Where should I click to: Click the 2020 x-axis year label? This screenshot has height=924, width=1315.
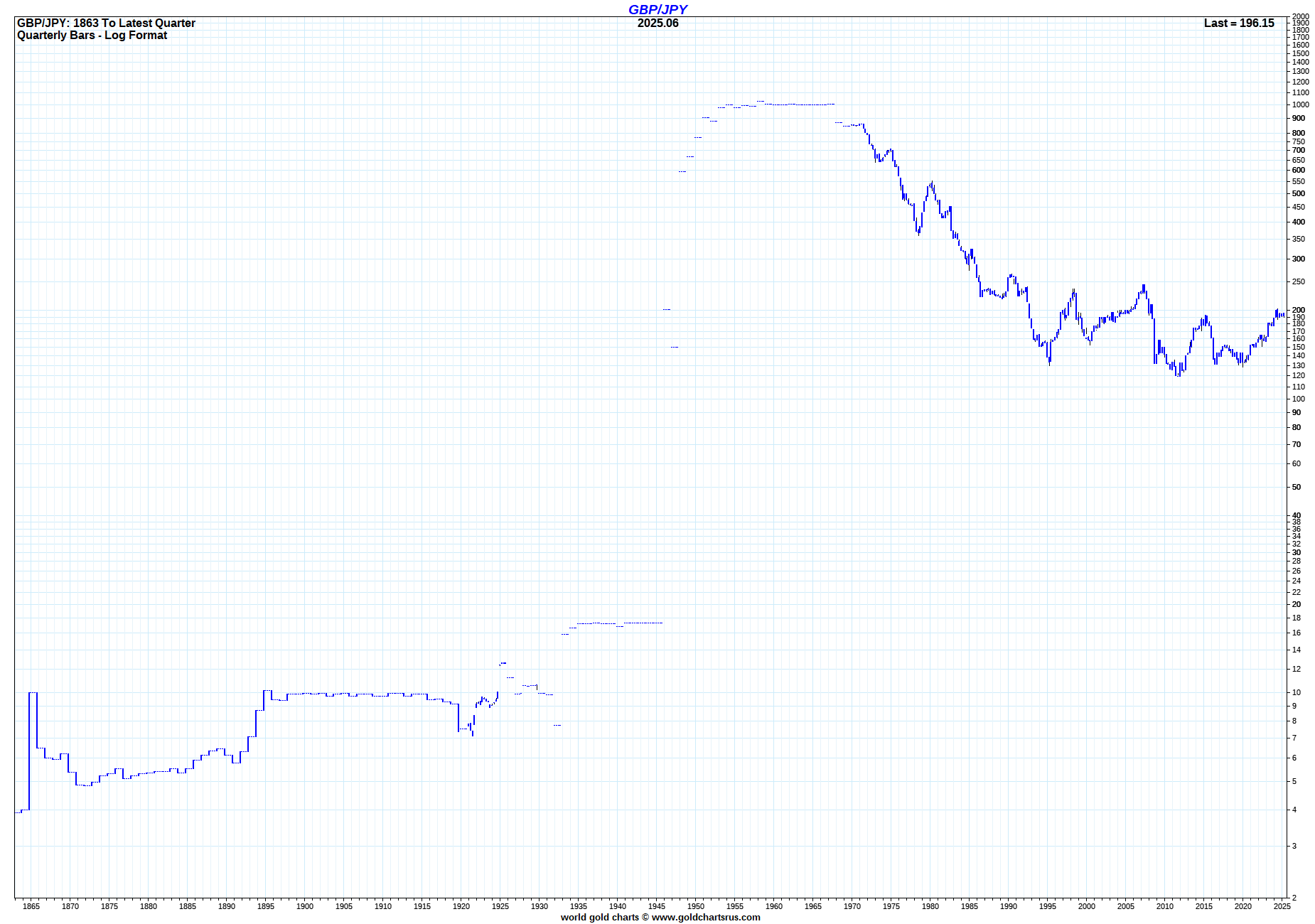point(1243,906)
